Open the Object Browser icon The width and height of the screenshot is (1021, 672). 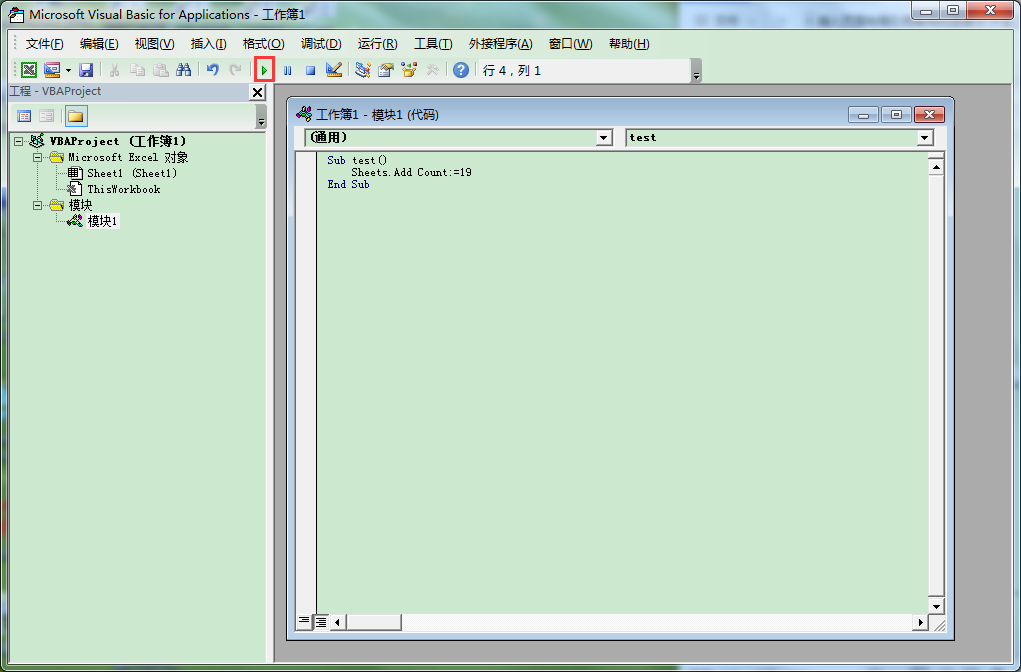pyautogui.click(x=409, y=70)
